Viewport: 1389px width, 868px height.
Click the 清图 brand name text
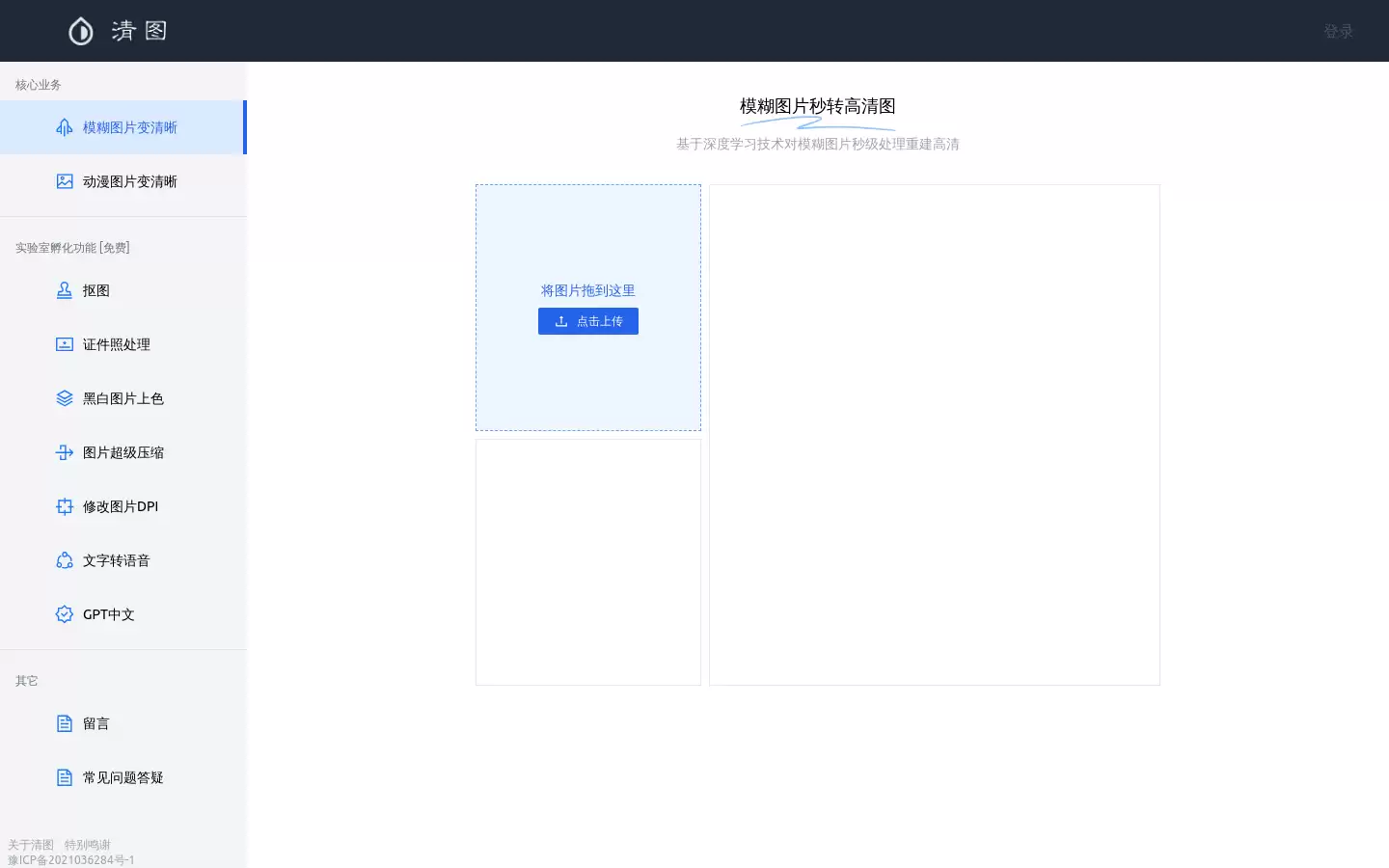pyautogui.click(x=139, y=31)
